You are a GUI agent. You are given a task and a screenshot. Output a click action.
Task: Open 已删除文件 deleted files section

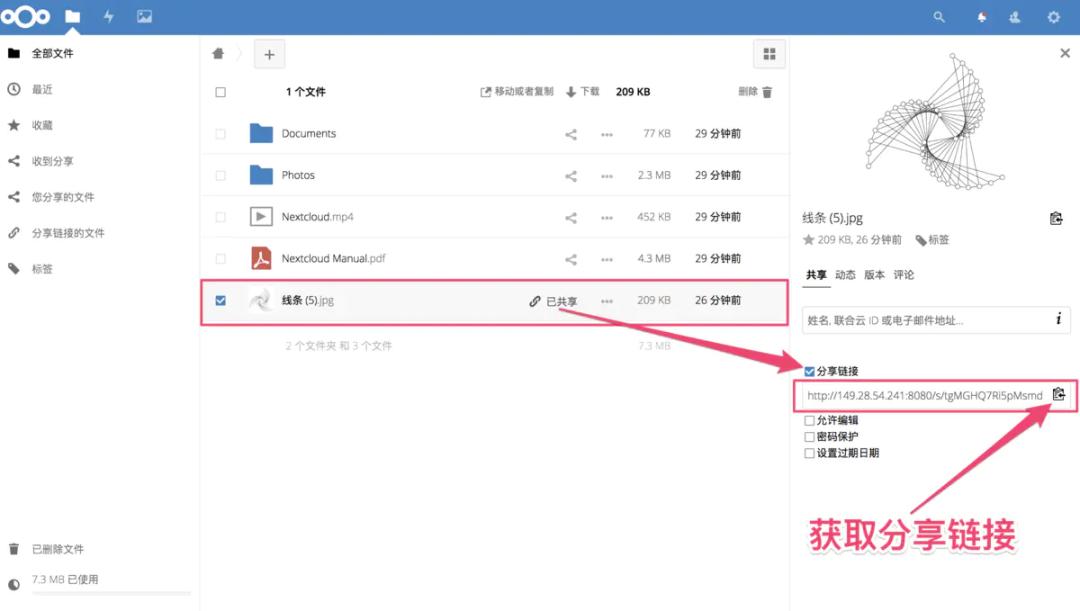58,549
